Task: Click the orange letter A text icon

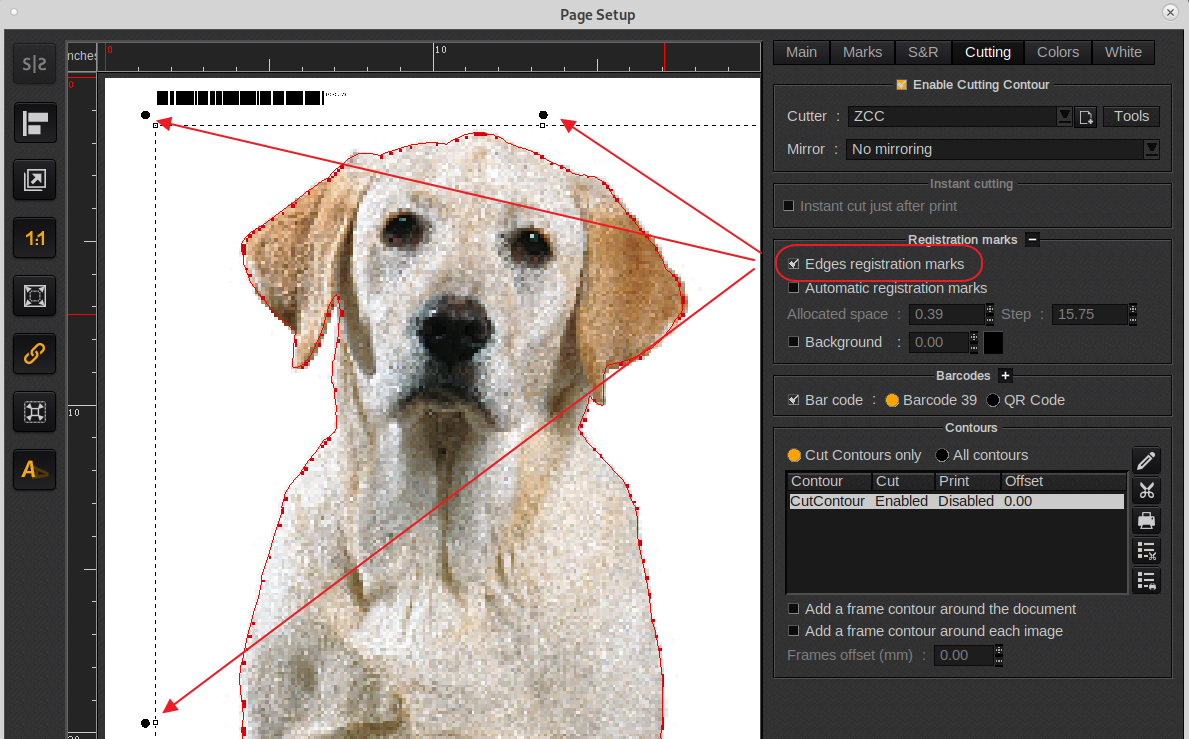Action: point(35,469)
